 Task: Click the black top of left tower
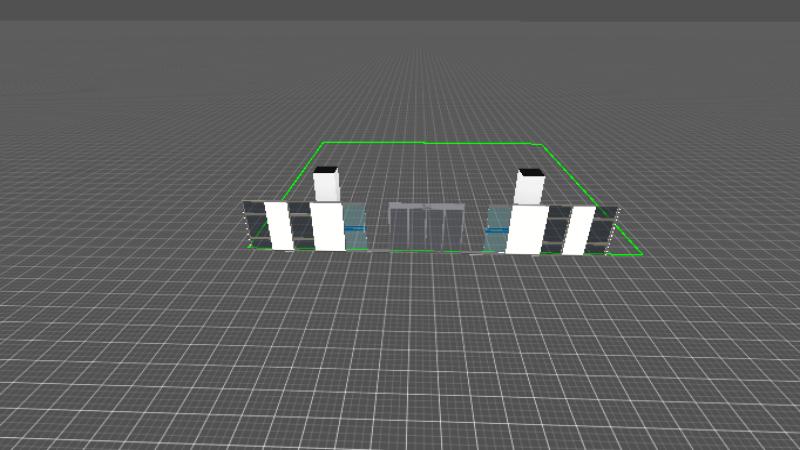[327, 169]
